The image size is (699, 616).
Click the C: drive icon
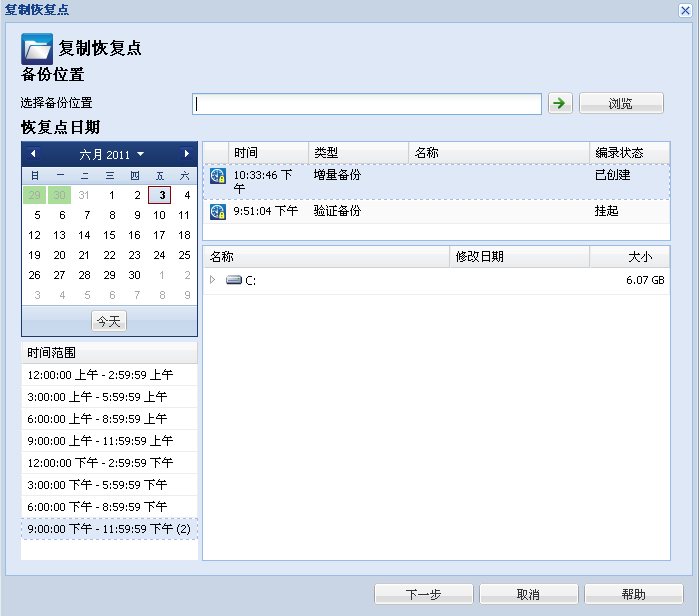click(x=234, y=280)
